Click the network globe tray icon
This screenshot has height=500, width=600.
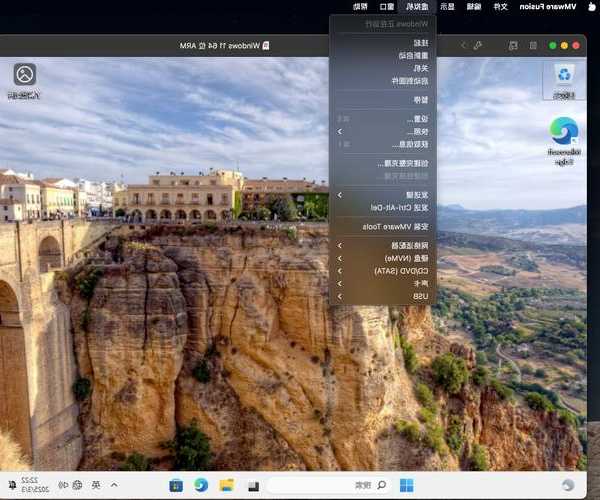point(77,485)
